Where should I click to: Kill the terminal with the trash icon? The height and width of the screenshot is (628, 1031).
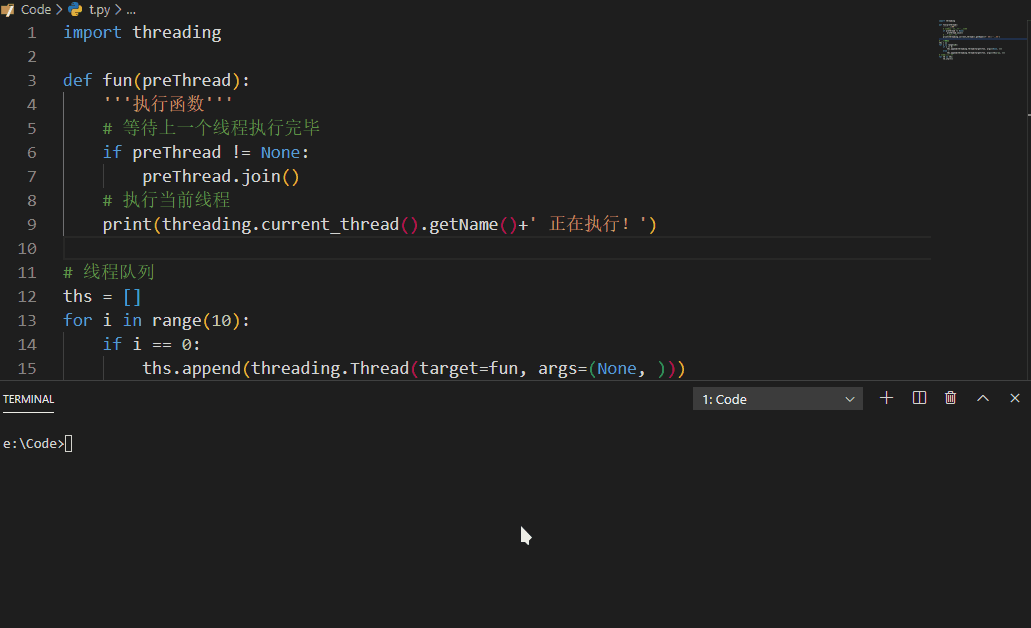[951, 398]
